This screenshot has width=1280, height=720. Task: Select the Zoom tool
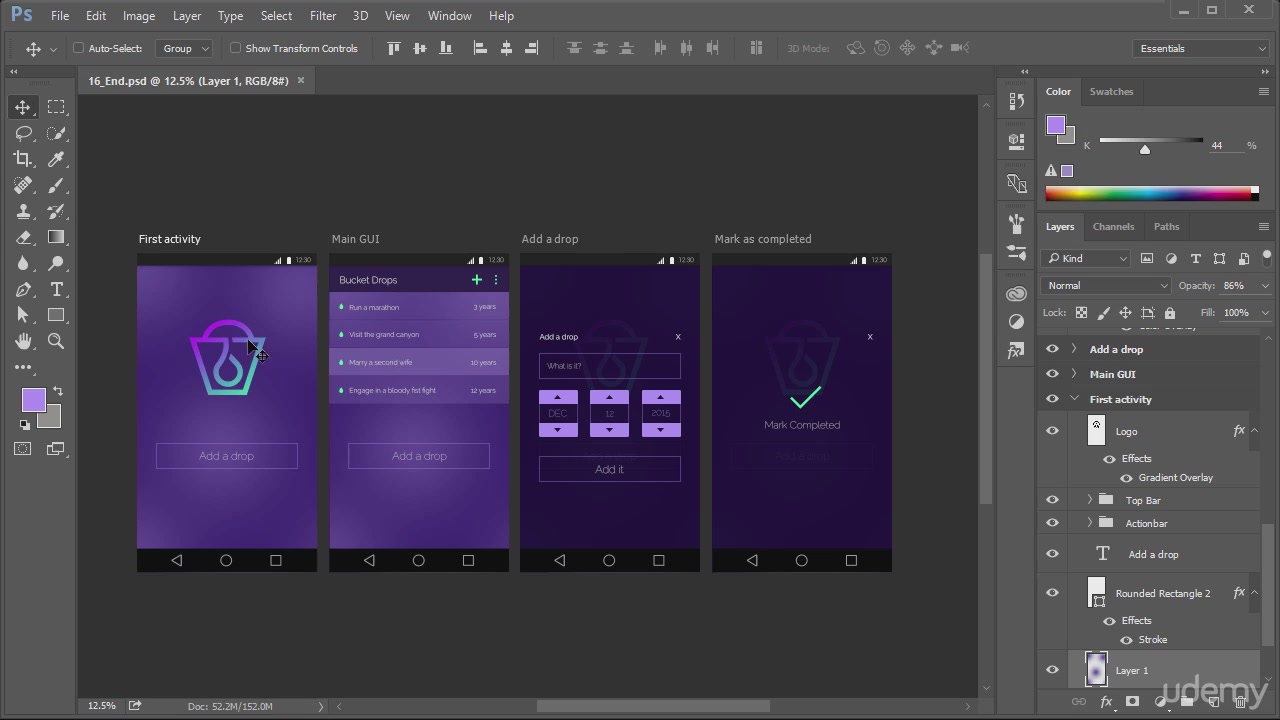click(56, 341)
